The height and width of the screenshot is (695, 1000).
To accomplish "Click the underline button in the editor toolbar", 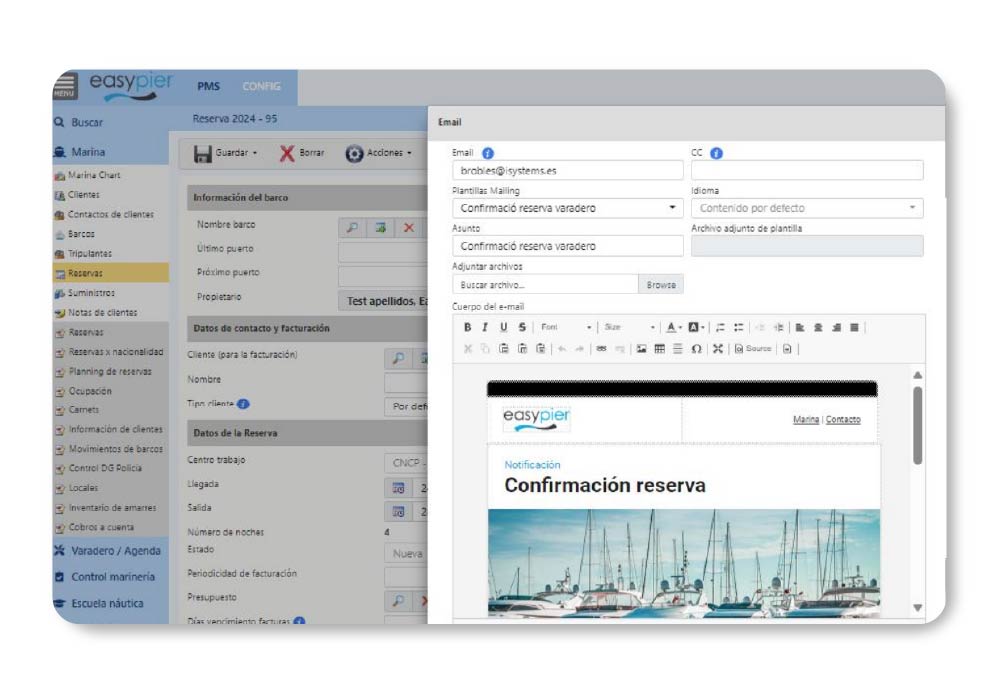I will click(503, 327).
